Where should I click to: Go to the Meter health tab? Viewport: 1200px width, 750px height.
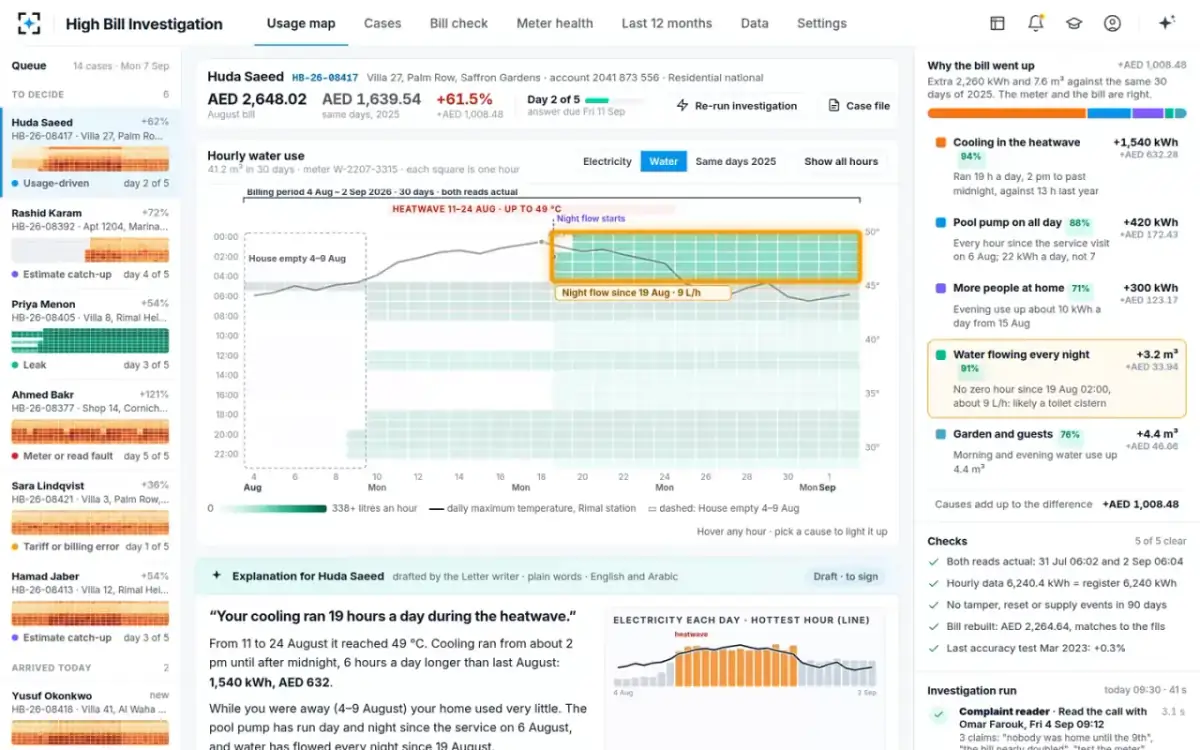coord(555,24)
